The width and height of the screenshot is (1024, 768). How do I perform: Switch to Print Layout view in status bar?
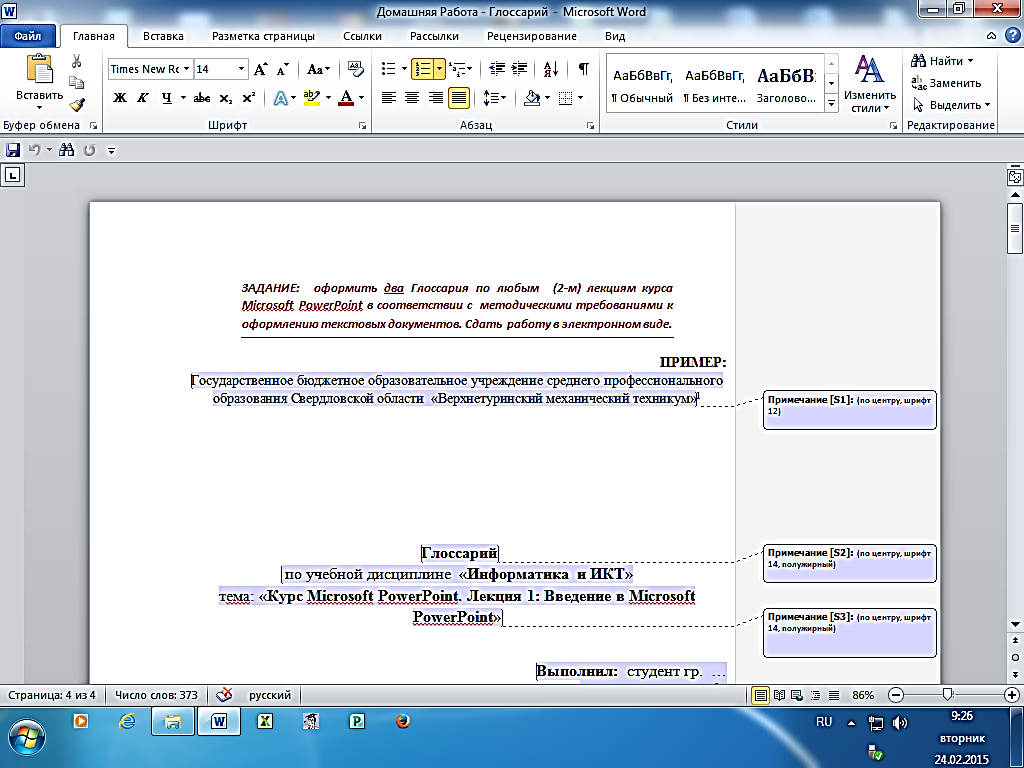point(760,696)
